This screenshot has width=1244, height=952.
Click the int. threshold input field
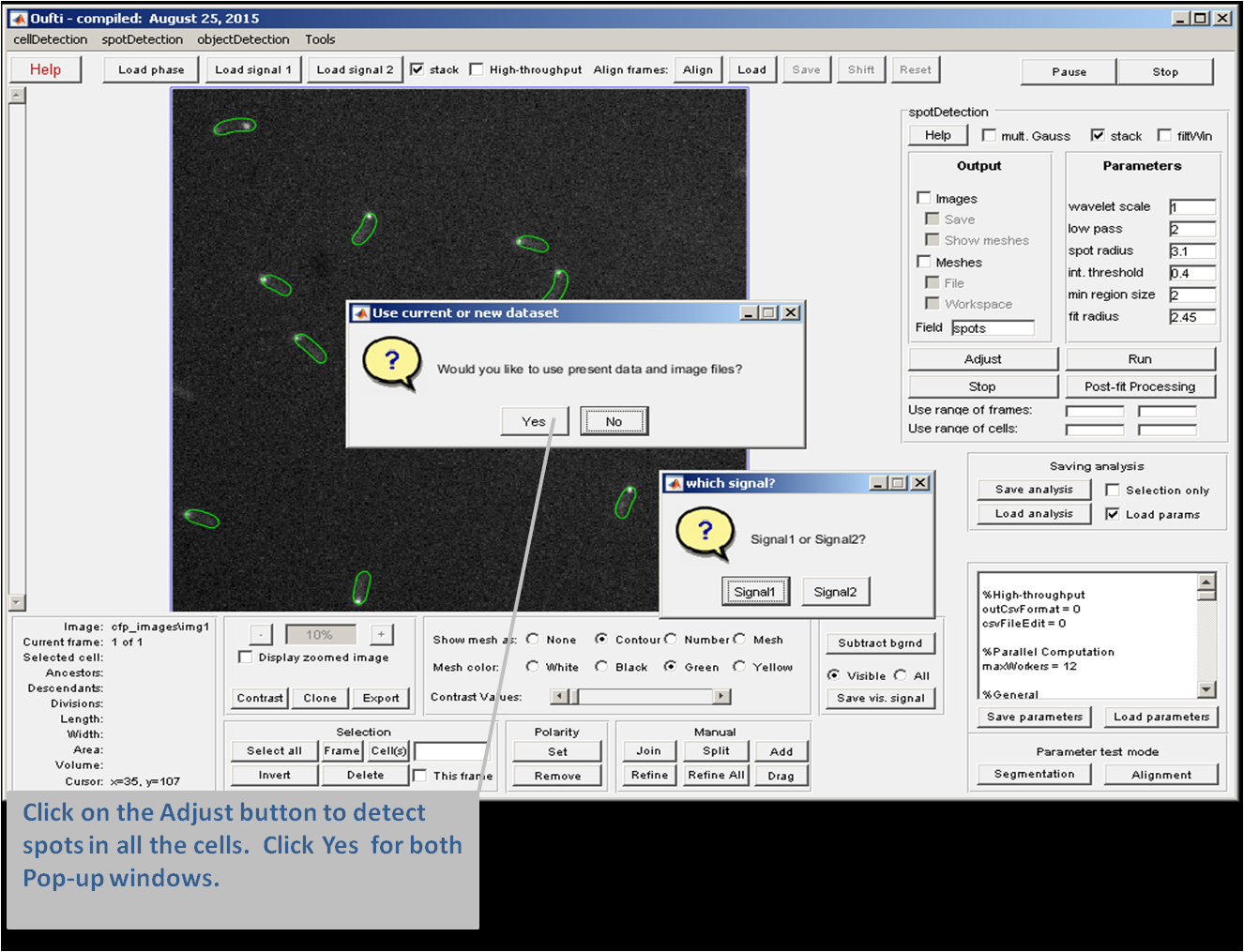(x=1192, y=273)
